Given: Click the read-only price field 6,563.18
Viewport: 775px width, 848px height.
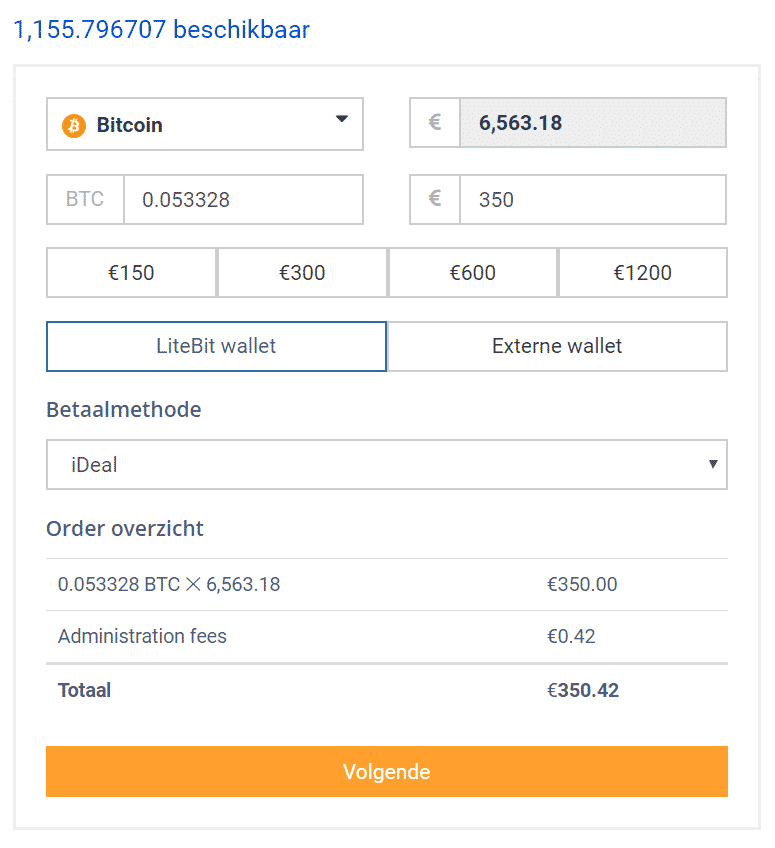Looking at the screenshot, I should 593,122.
